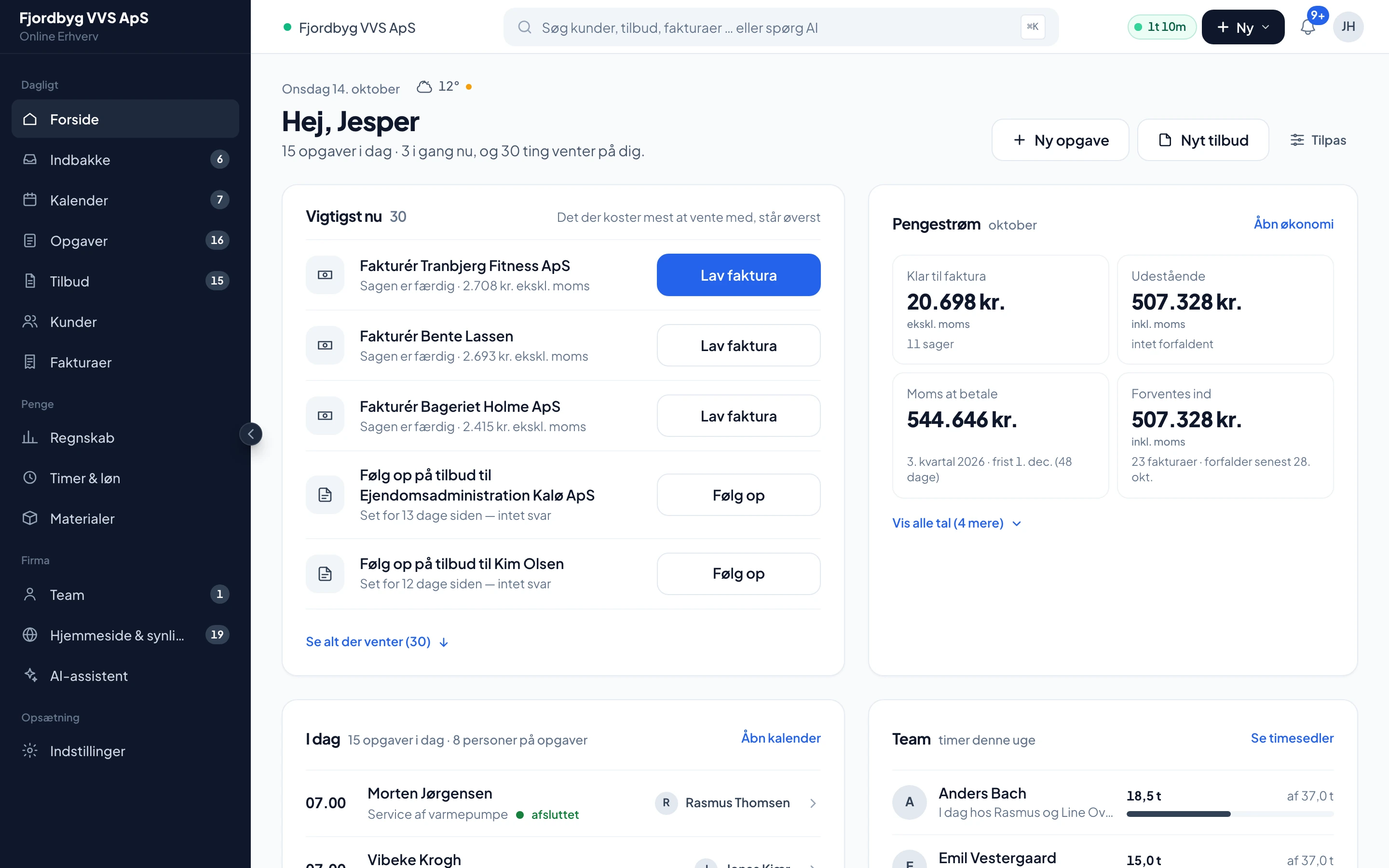Open Materialer in sidebar

point(125,518)
